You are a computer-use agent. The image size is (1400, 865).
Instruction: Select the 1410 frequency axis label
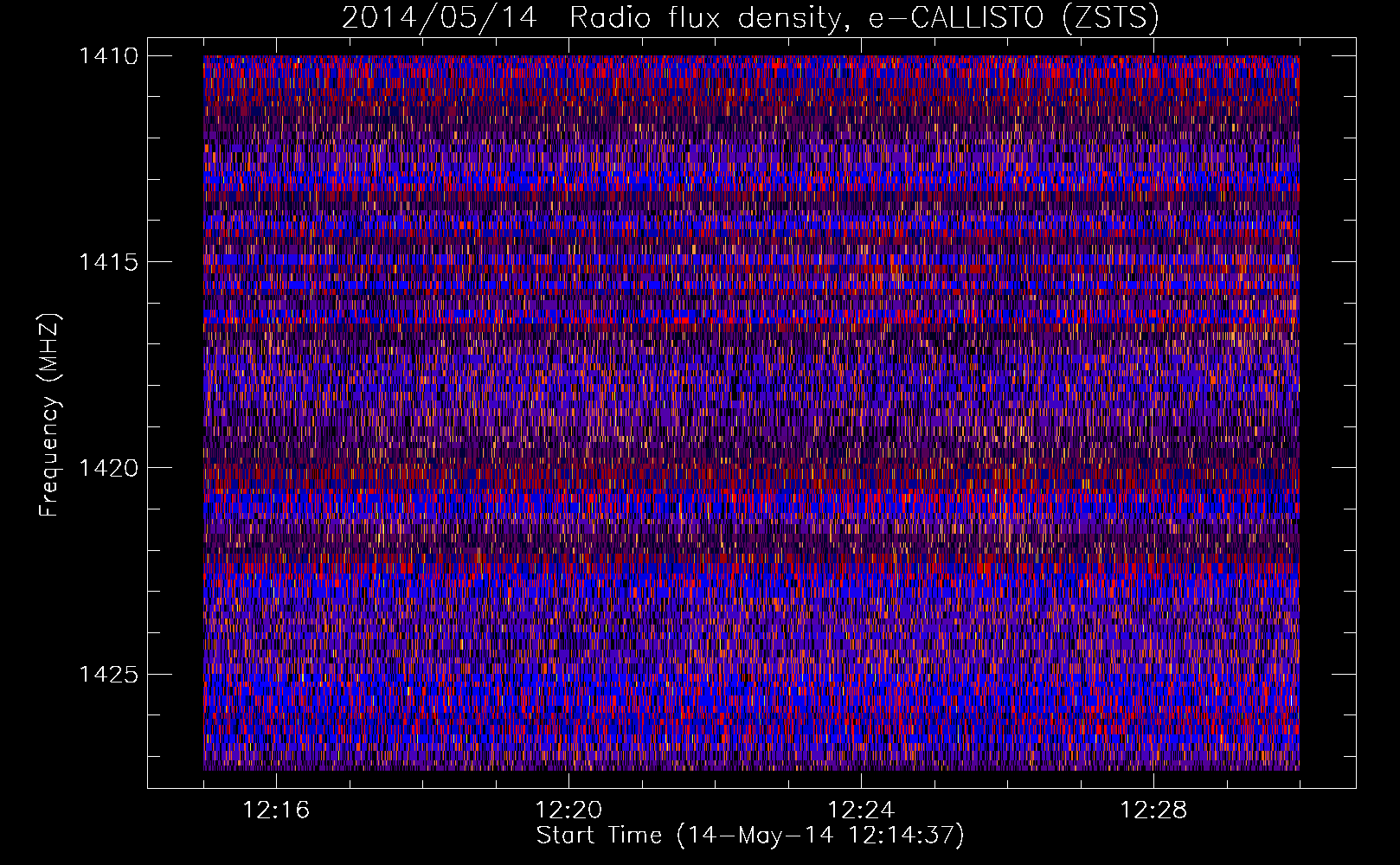coord(108,56)
